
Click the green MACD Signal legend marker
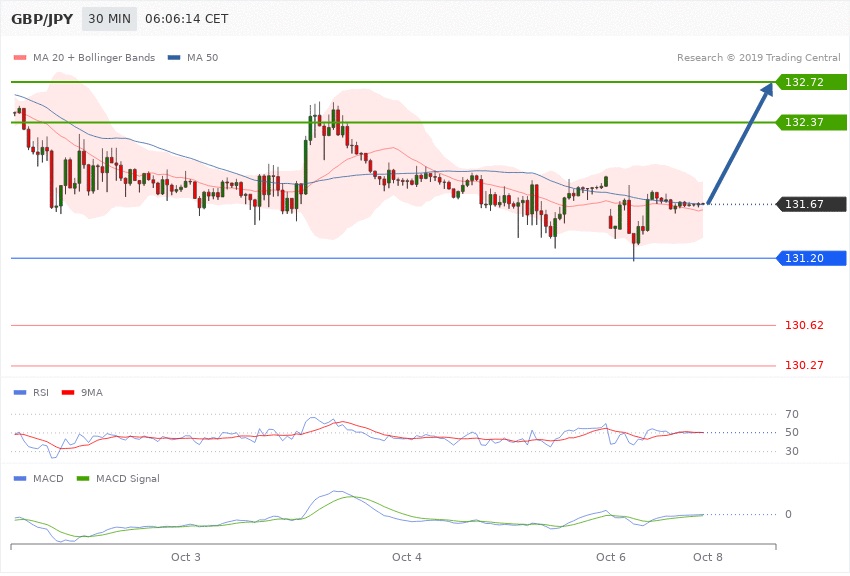pyautogui.click(x=82, y=478)
